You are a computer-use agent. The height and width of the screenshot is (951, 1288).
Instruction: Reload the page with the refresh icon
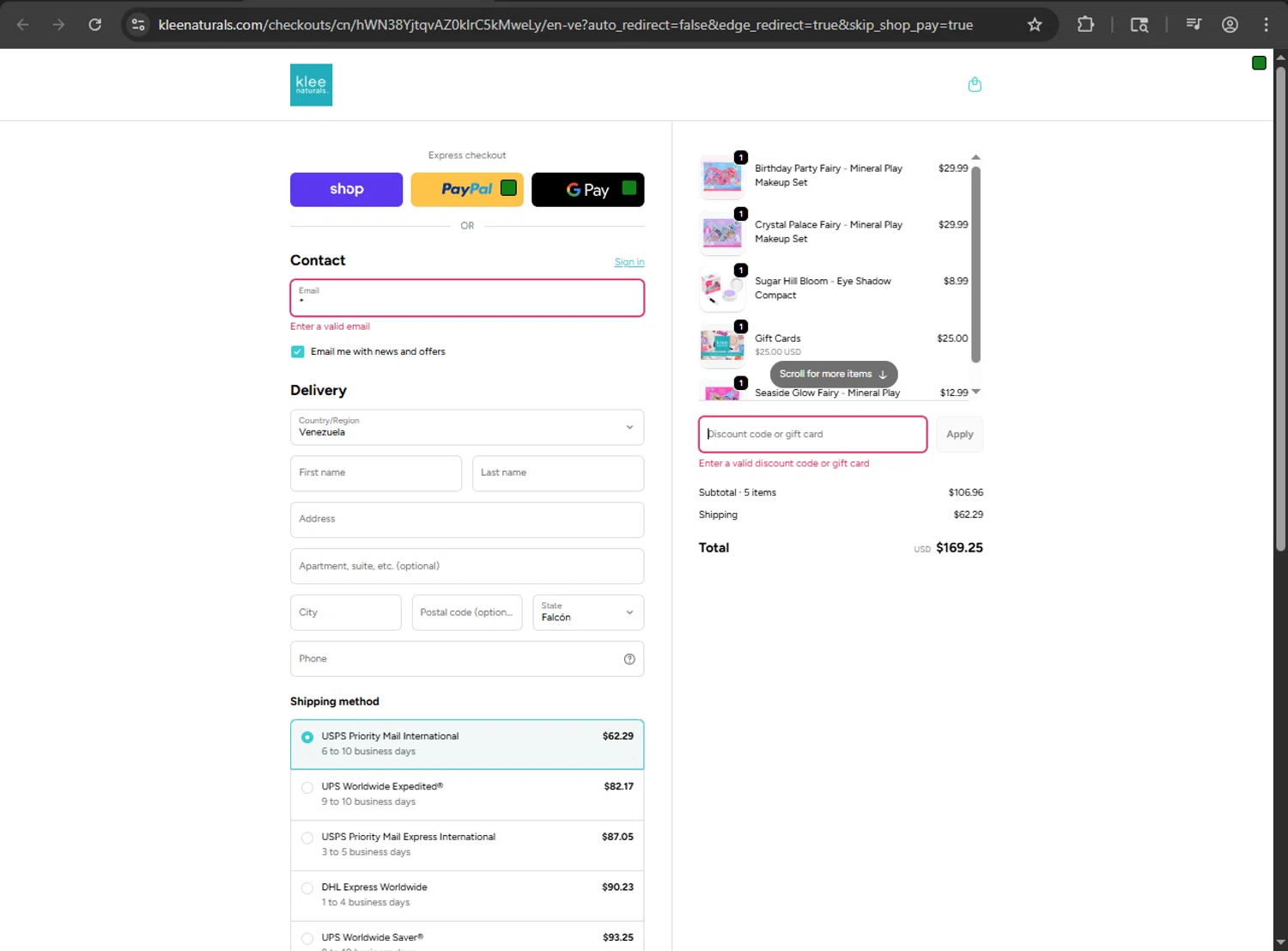click(95, 25)
